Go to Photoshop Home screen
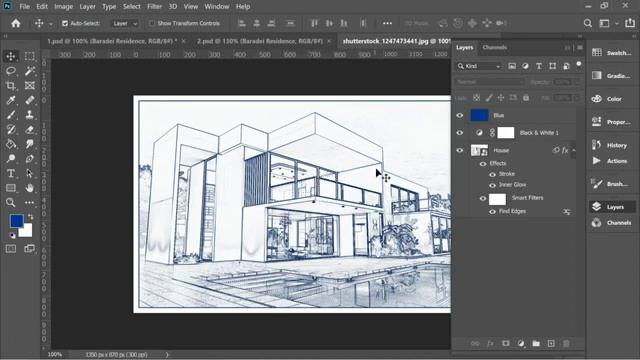 (16, 23)
